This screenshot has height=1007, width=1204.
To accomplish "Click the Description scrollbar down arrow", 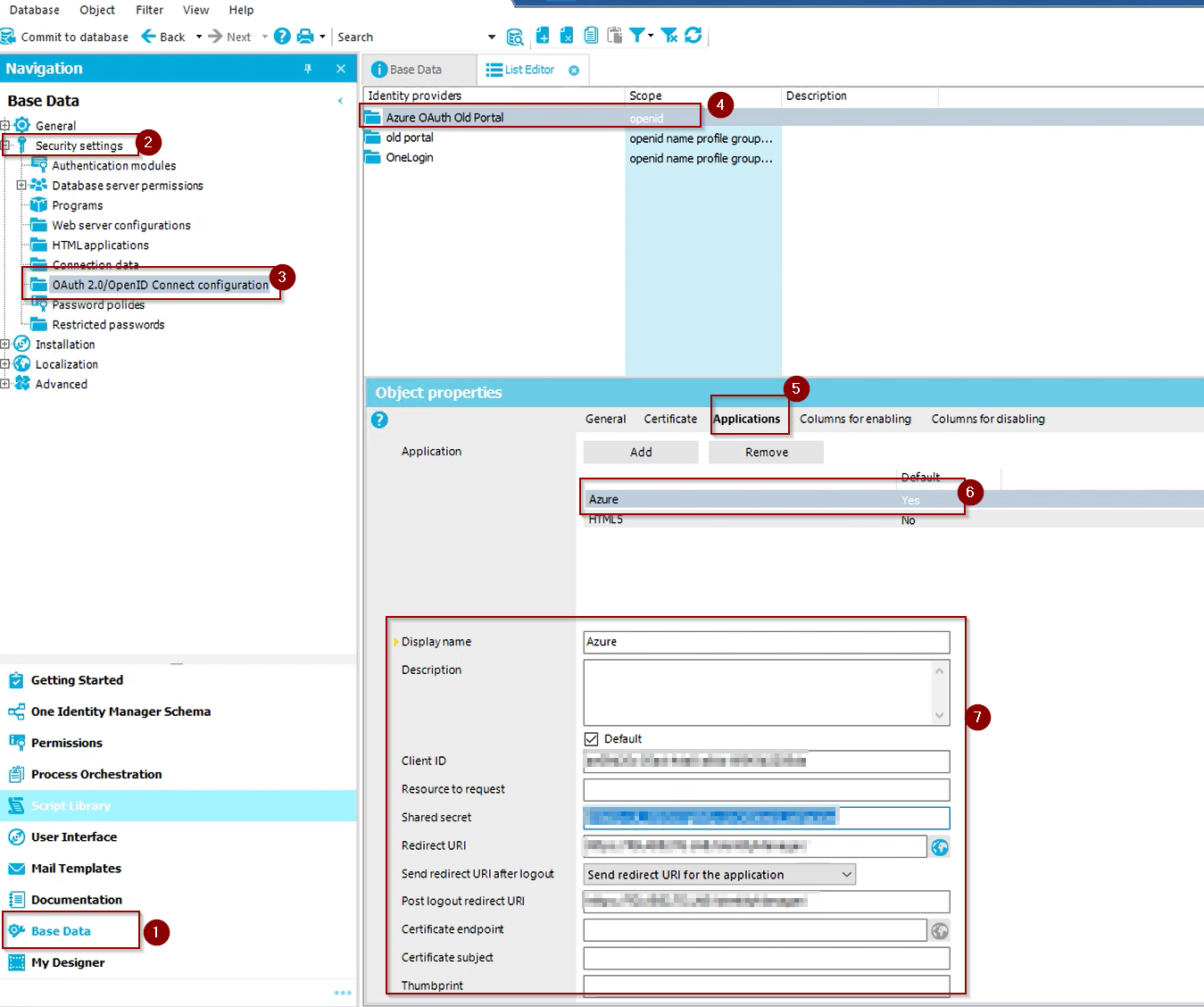I will 939,715.
